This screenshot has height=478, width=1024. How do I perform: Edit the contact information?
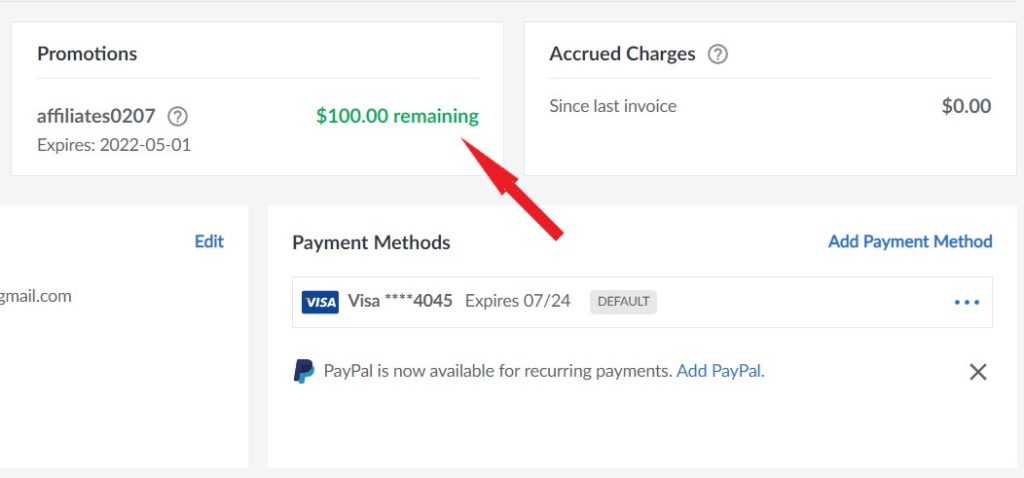click(x=209, y=242)
